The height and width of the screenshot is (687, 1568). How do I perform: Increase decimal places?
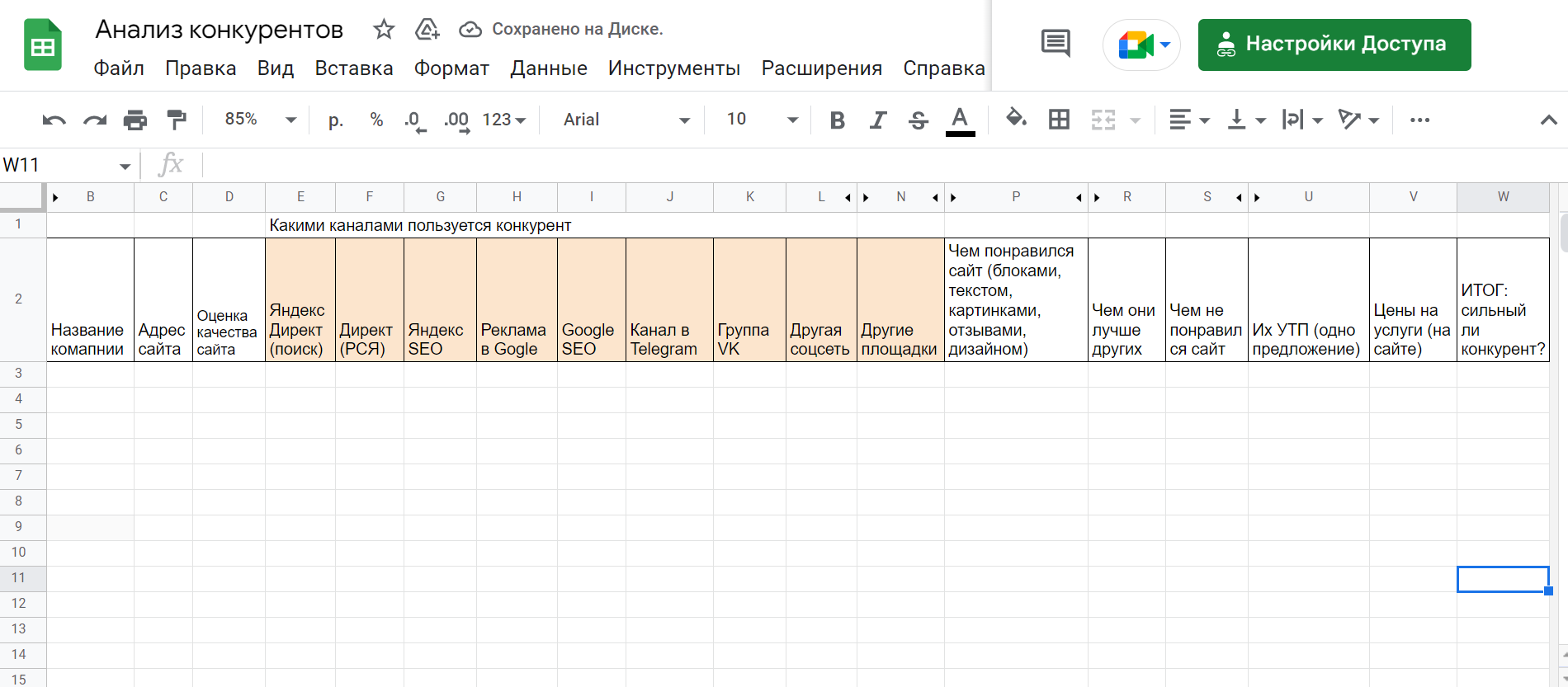coord(457,120)
